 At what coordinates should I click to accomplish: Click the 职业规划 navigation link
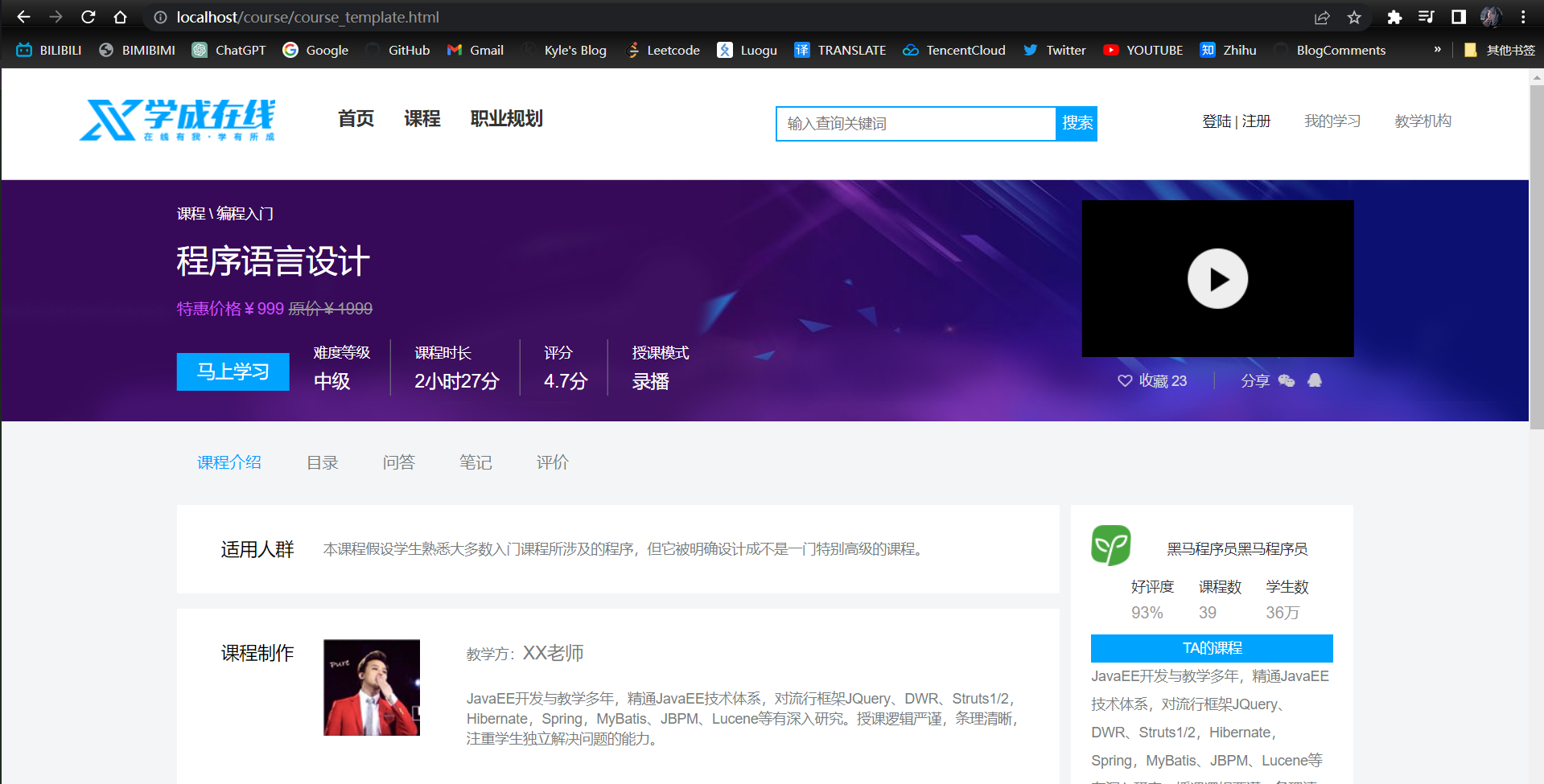click(x=506, y=119)
